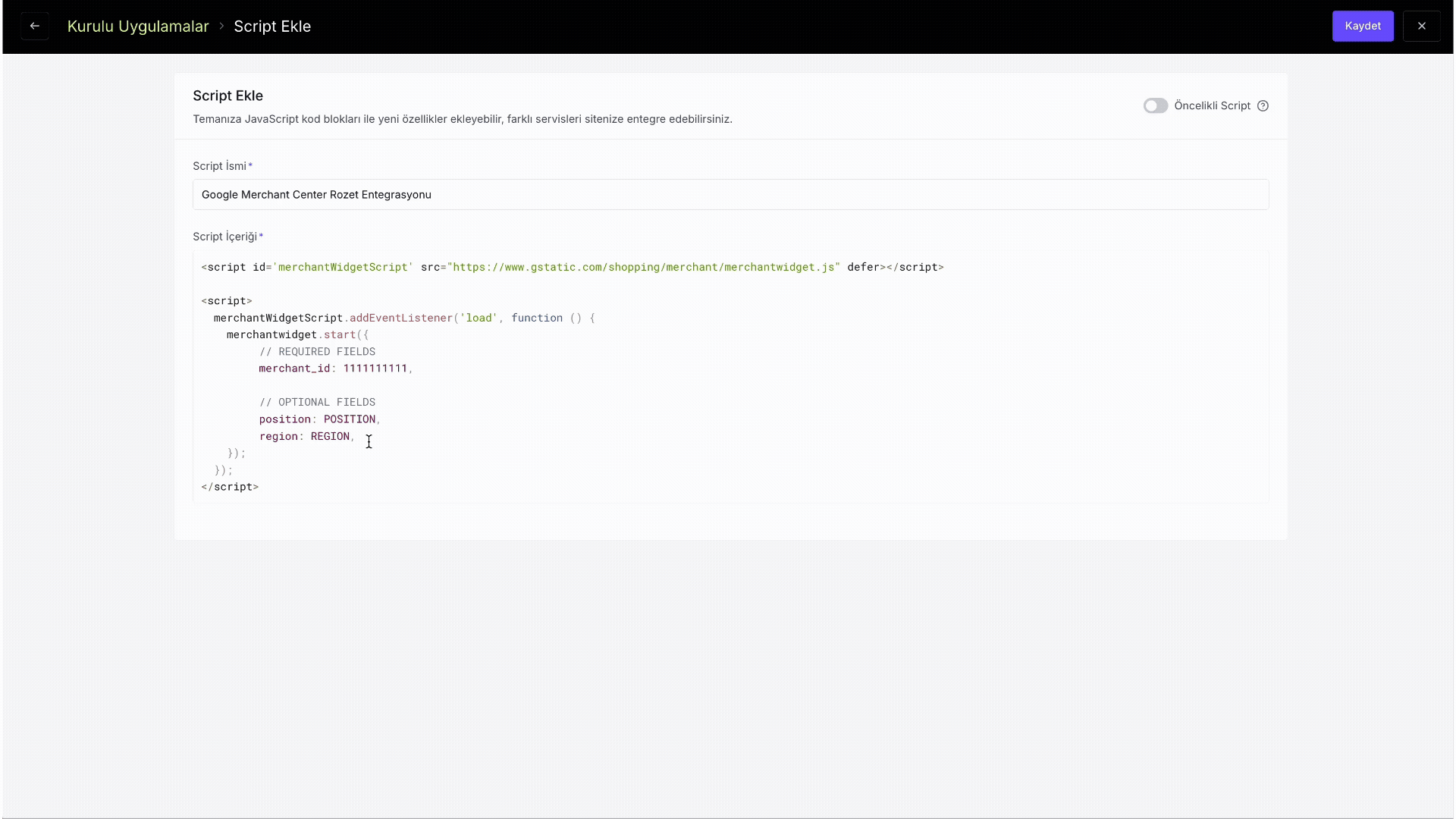The width and height of the screenshot is (1456, 819).
Task: Click the addEventListener call in the code
Action: pyautogui.click(x=400, y=318)
